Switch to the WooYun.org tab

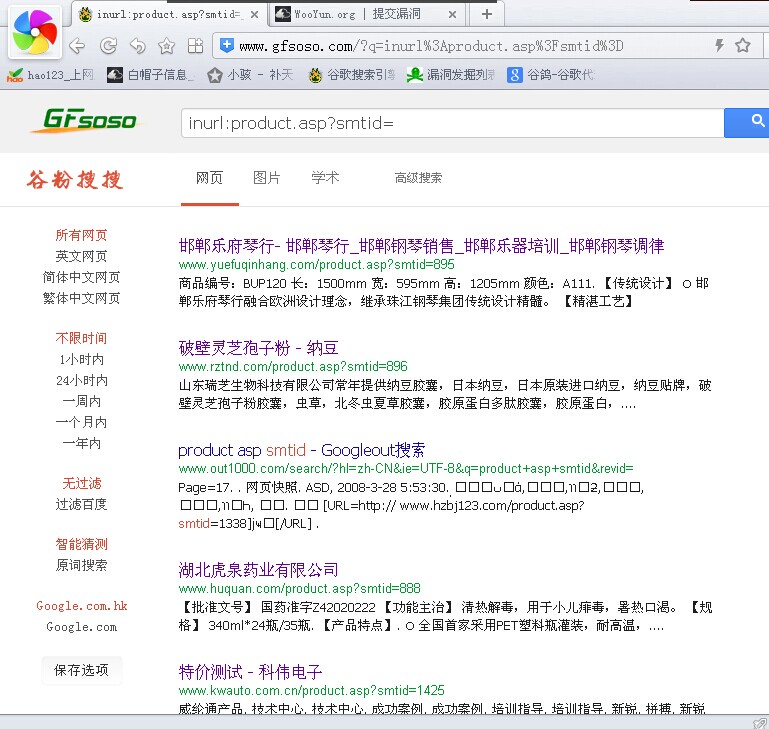(x=365, y=14)
